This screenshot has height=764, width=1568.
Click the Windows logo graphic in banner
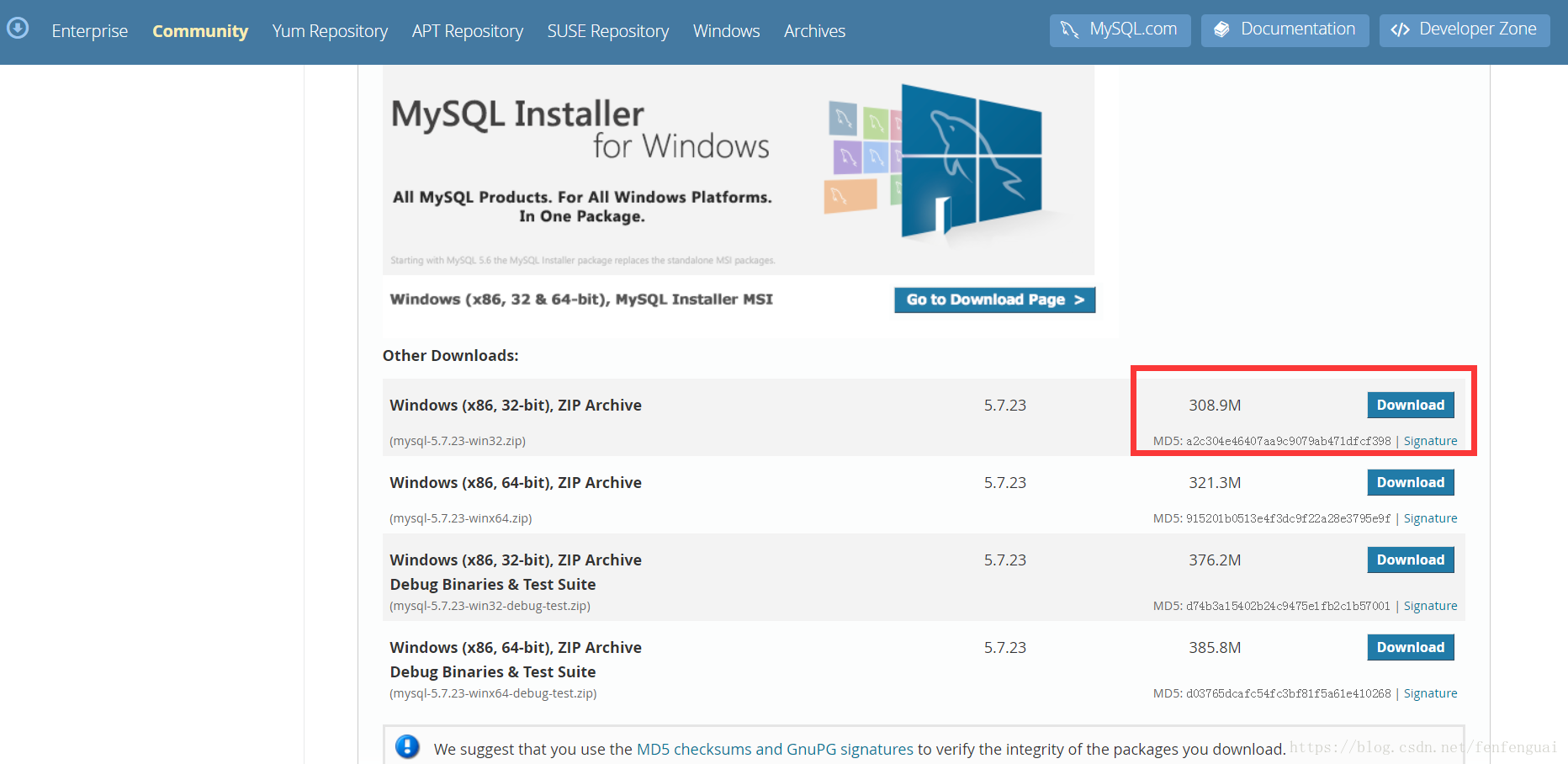coord(970,160)
